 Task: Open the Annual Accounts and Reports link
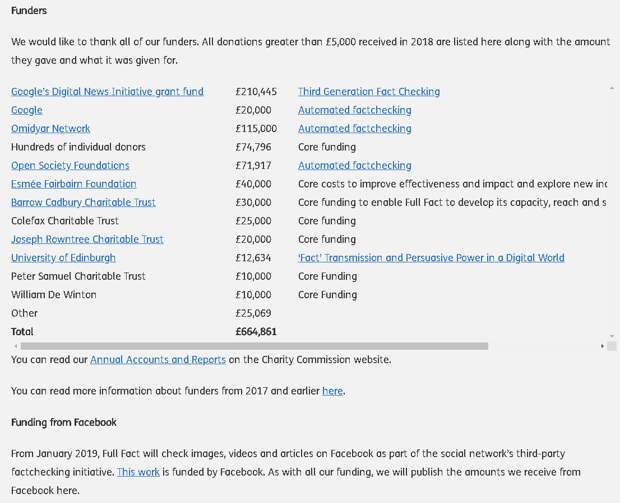click(x=158, y=359)
